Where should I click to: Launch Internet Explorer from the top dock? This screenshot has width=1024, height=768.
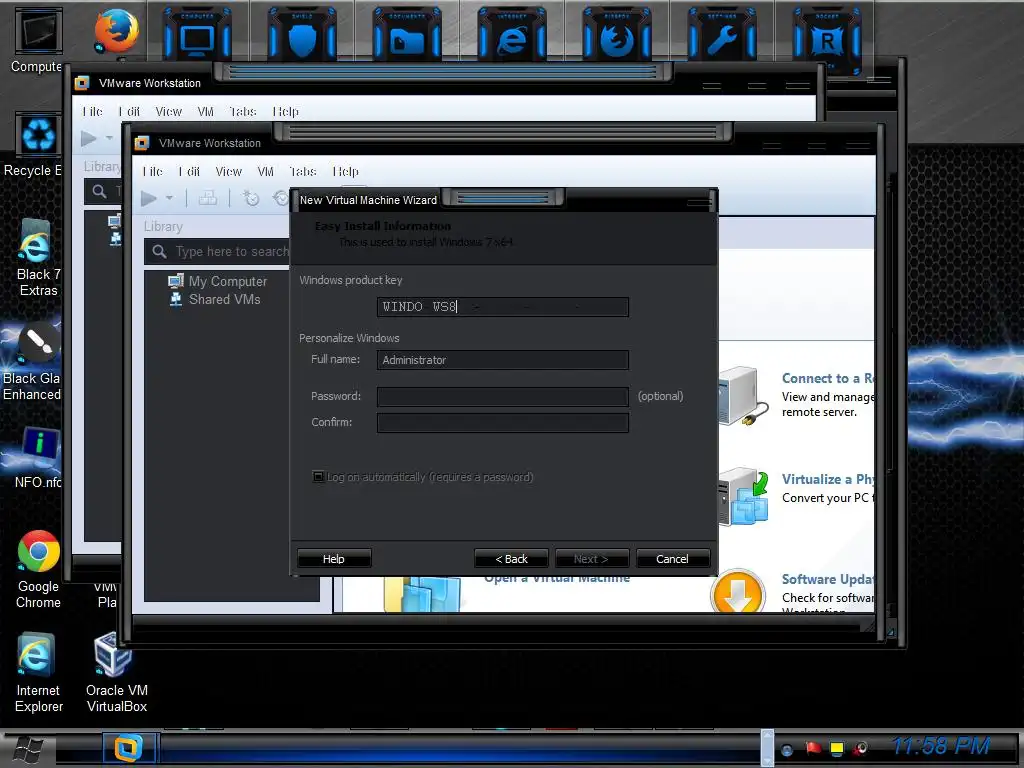click(x=512, y=36)
